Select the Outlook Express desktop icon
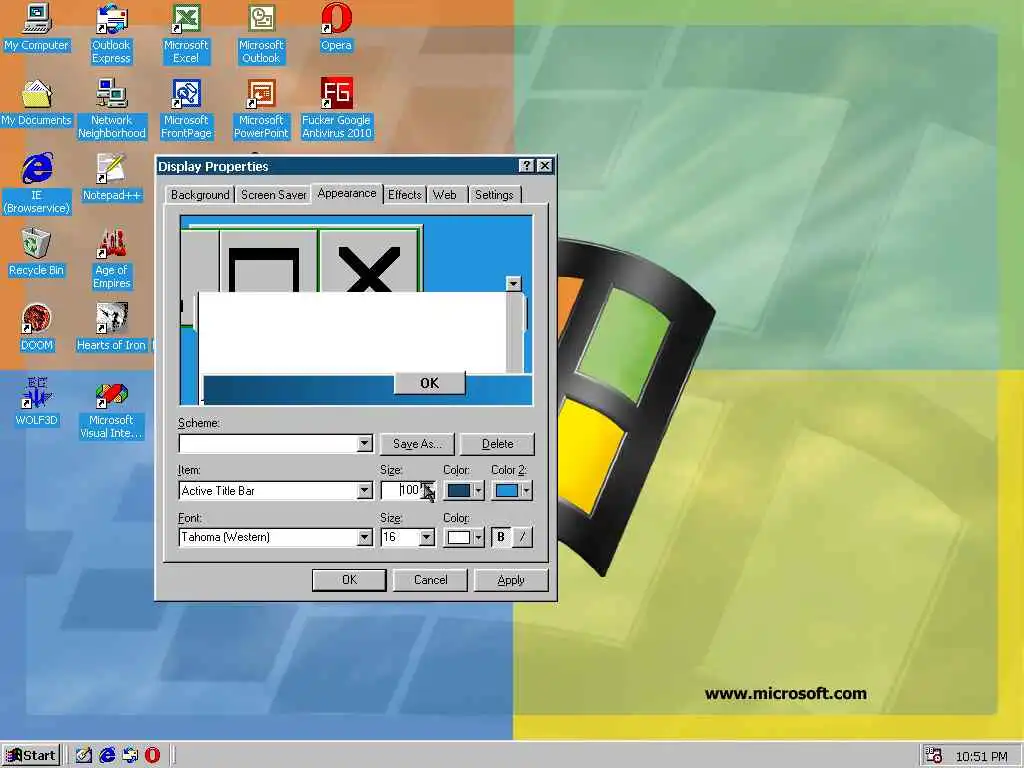 111,33
